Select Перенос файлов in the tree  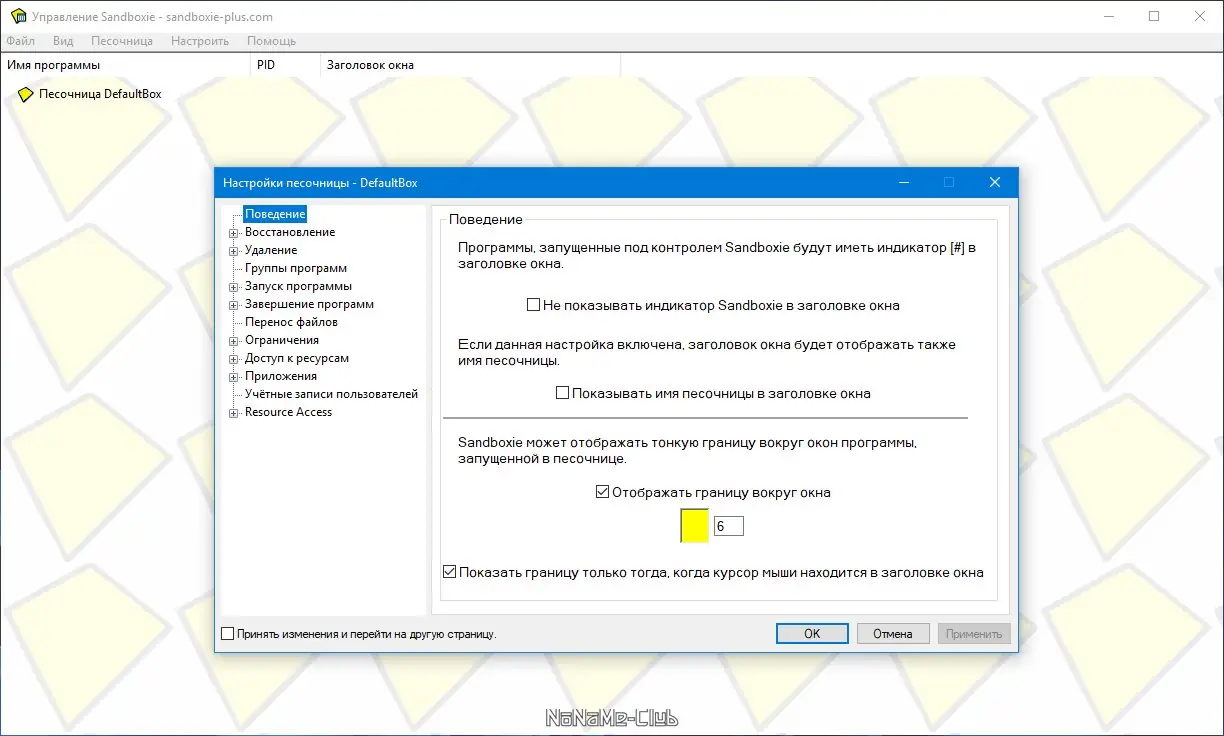(291, 322)
